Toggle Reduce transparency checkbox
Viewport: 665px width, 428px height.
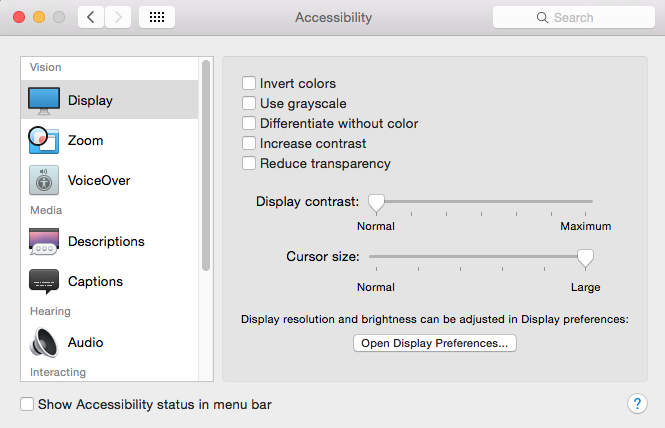click(x=249, y=163)
